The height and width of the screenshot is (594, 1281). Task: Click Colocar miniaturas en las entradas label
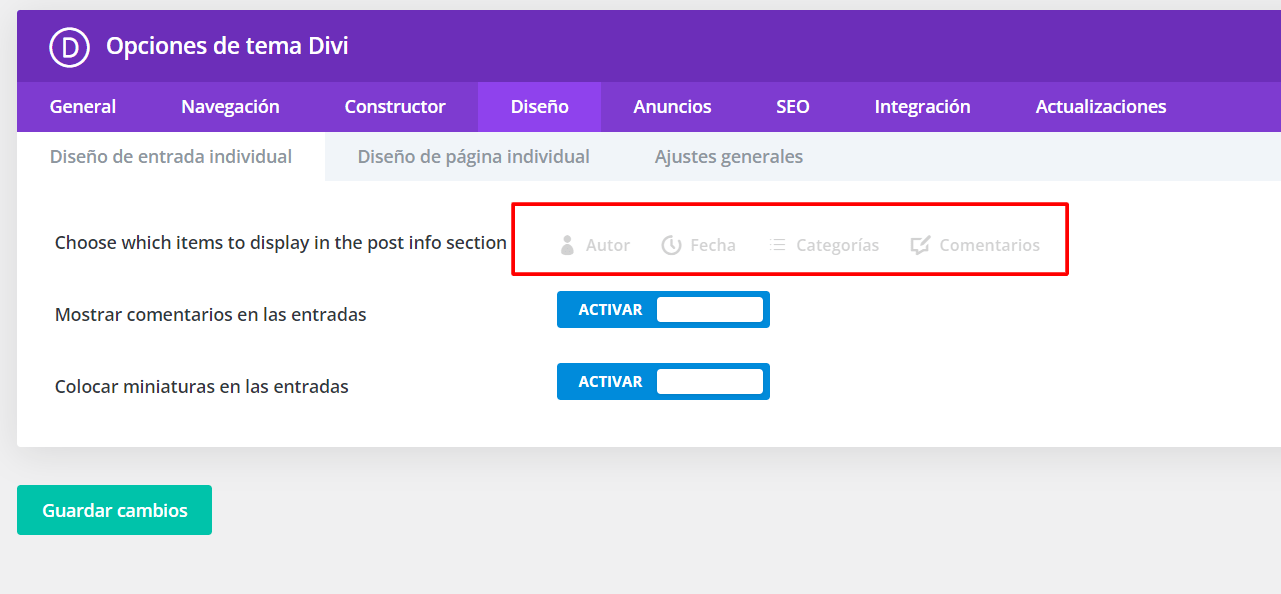pyautogui.click(x=202, y=386)
